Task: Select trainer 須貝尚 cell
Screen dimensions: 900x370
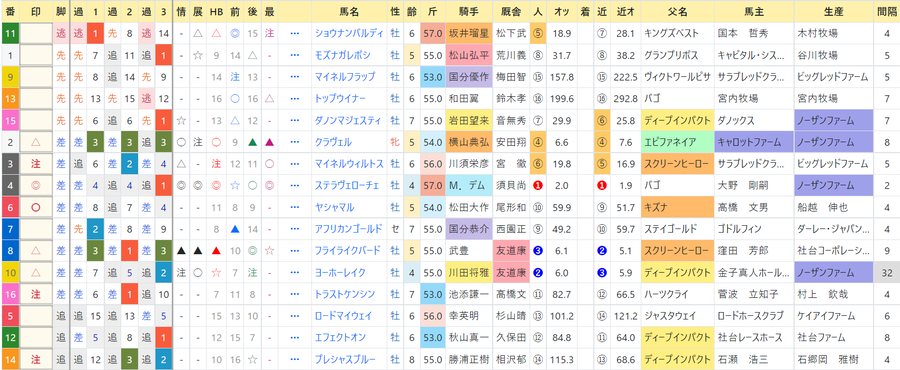Action: click(511, 186)
